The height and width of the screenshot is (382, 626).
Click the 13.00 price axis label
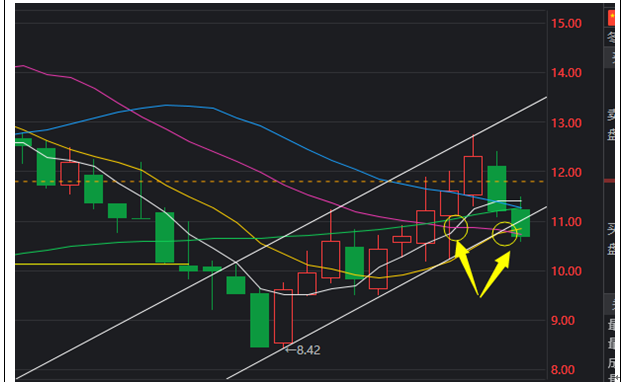coord(567,123)
